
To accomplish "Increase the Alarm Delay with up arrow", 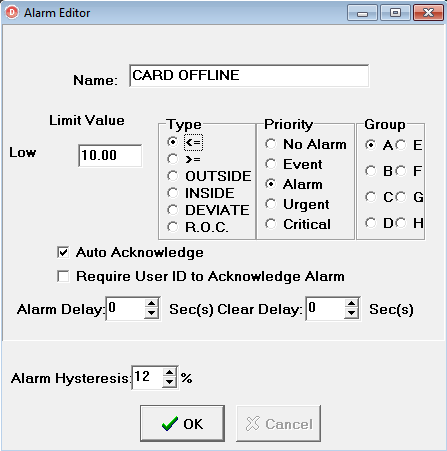I will (152, 304).
